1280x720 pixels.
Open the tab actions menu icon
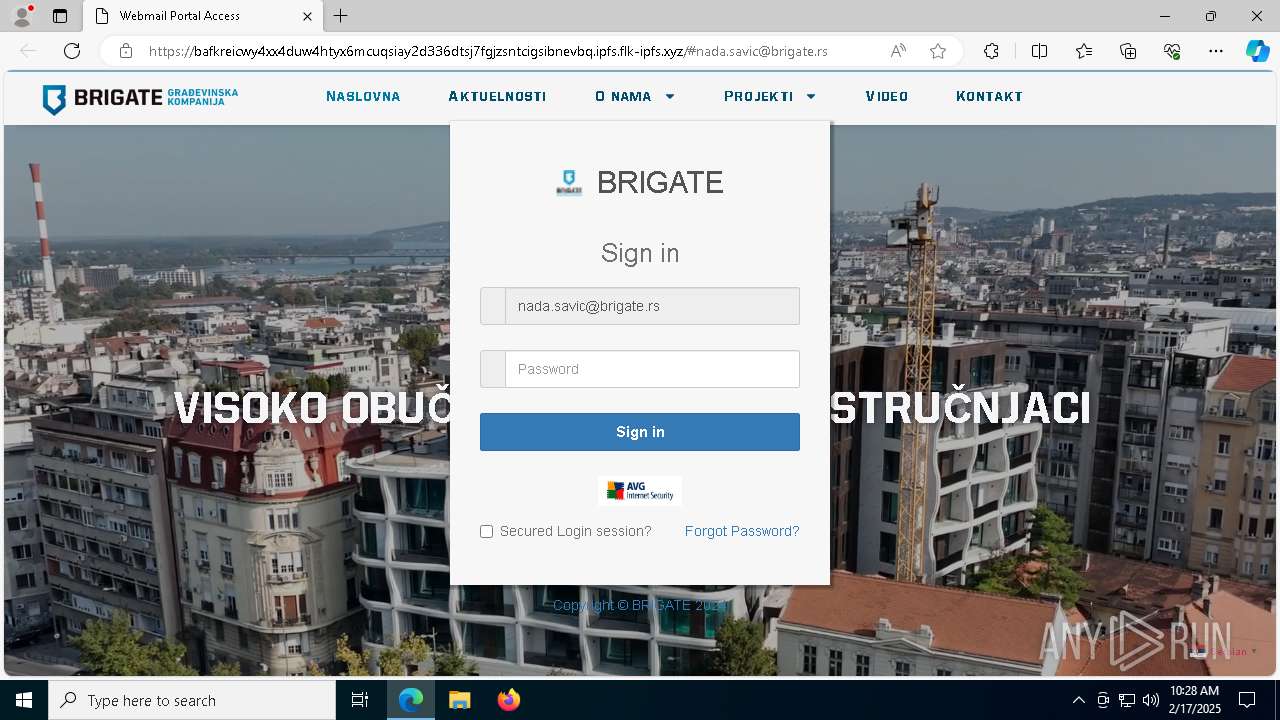pos(60,16)
